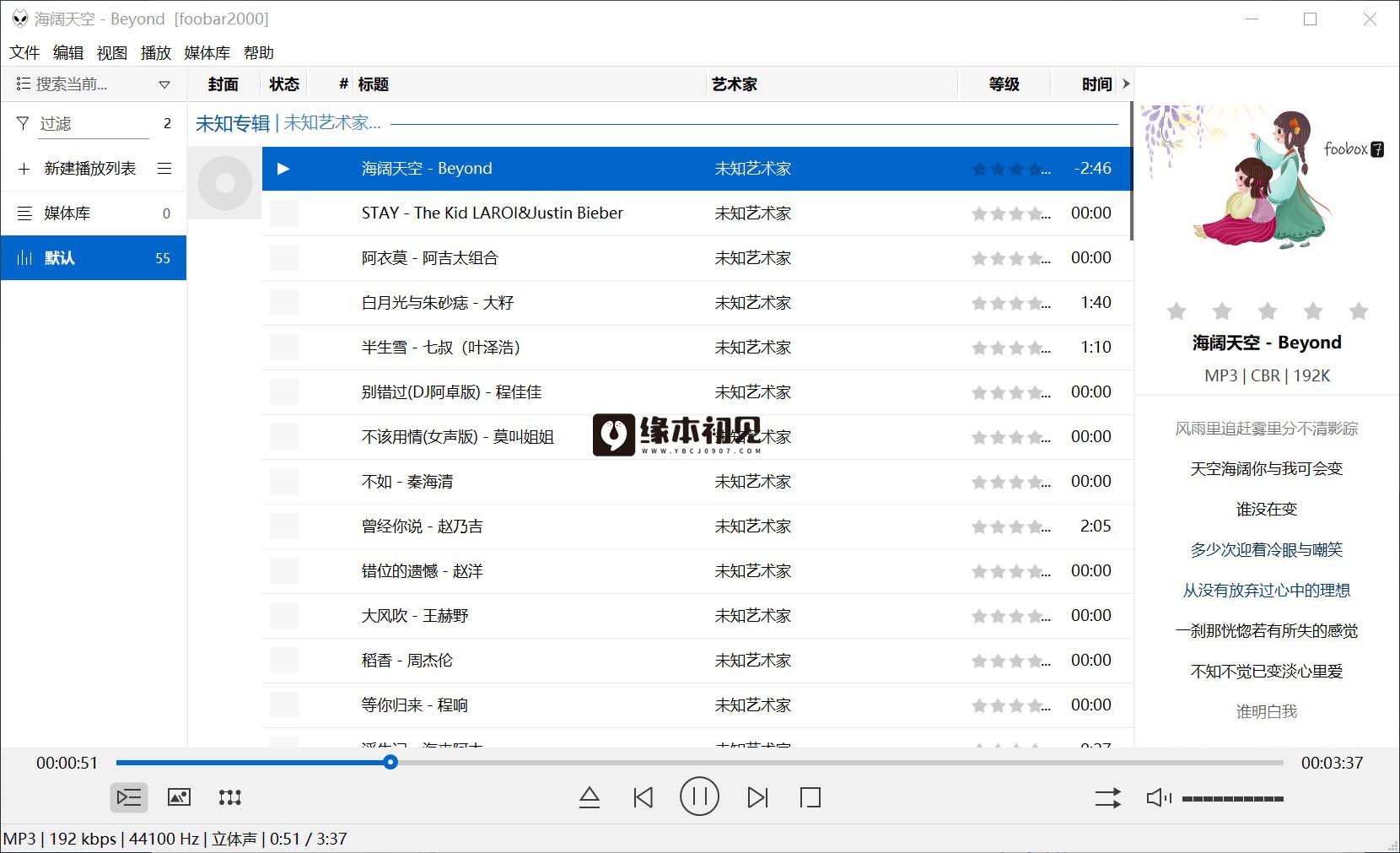Click lyric line 从没有放弃过心中的理想

1266,591
